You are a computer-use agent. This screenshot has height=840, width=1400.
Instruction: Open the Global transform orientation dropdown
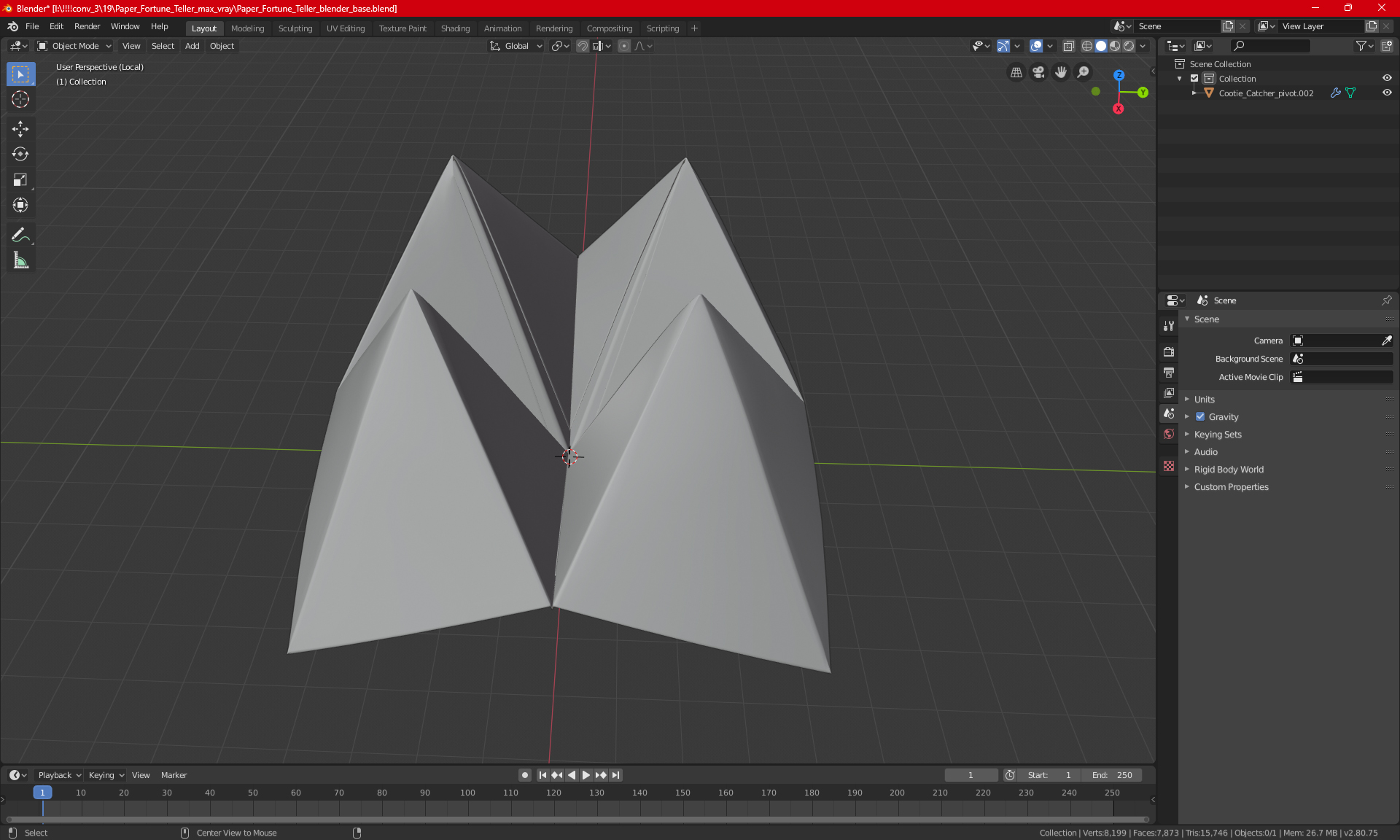tap(516, 46)
